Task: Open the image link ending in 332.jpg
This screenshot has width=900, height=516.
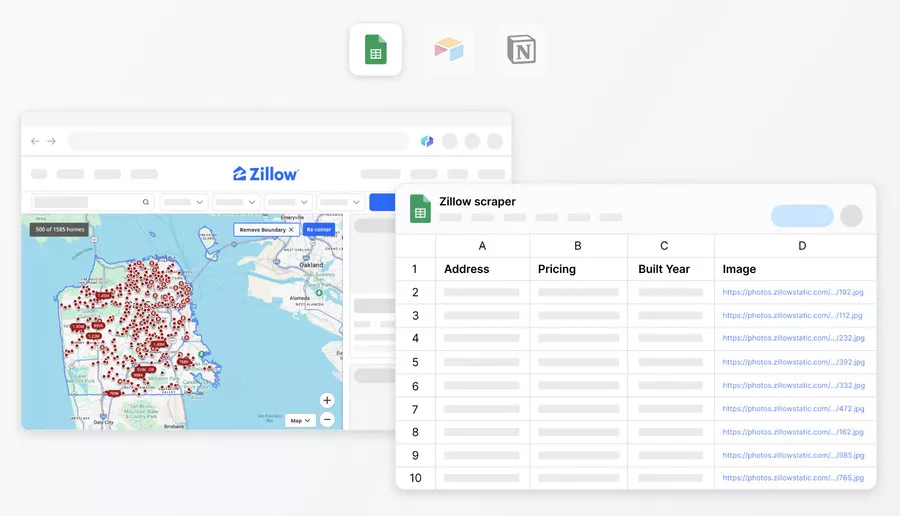Action: coord(793,386)
